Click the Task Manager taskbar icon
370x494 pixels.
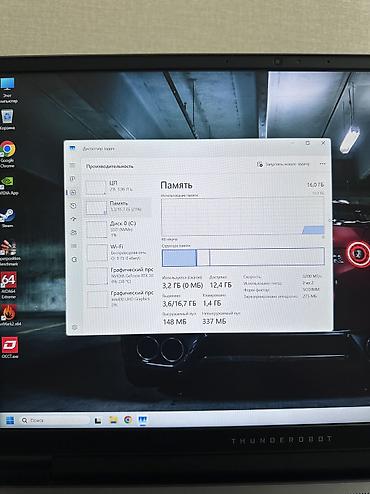click(143, 420)
